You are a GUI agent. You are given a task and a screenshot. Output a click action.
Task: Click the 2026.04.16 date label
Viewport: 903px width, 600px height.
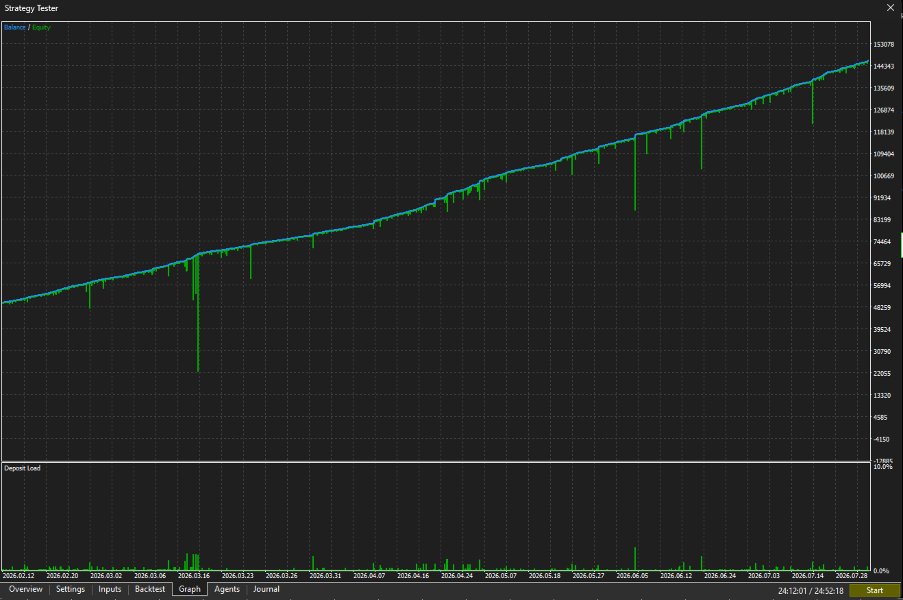[x=413, y=575]
